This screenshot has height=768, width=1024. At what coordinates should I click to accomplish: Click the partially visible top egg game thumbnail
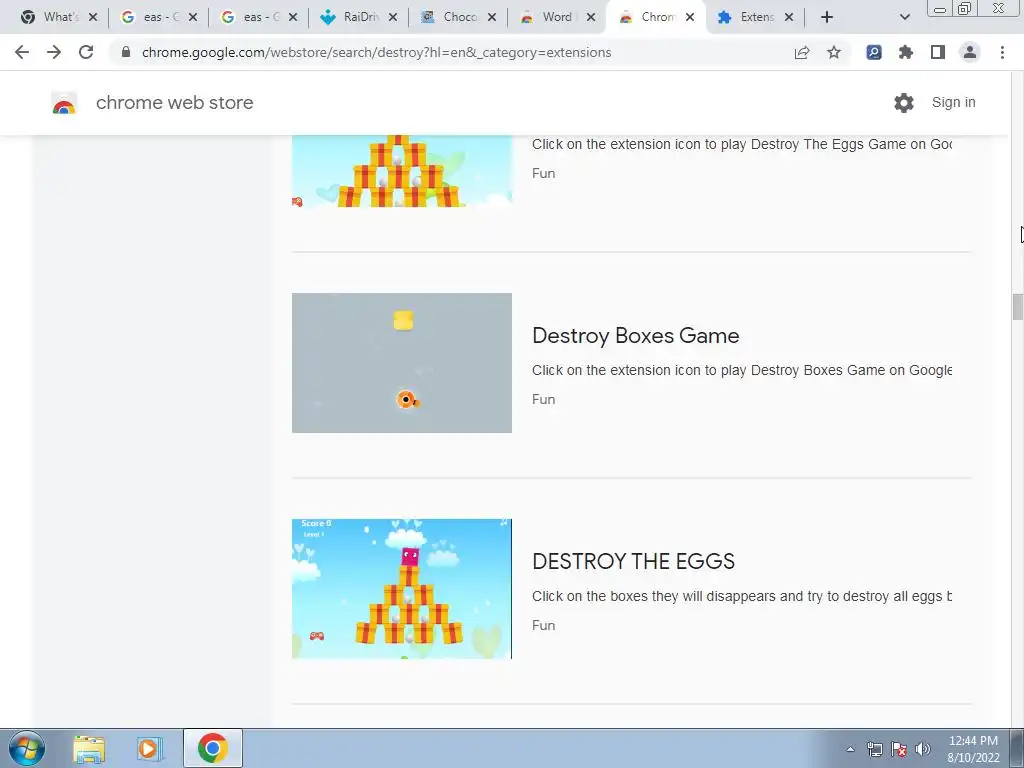coord(402,171)
